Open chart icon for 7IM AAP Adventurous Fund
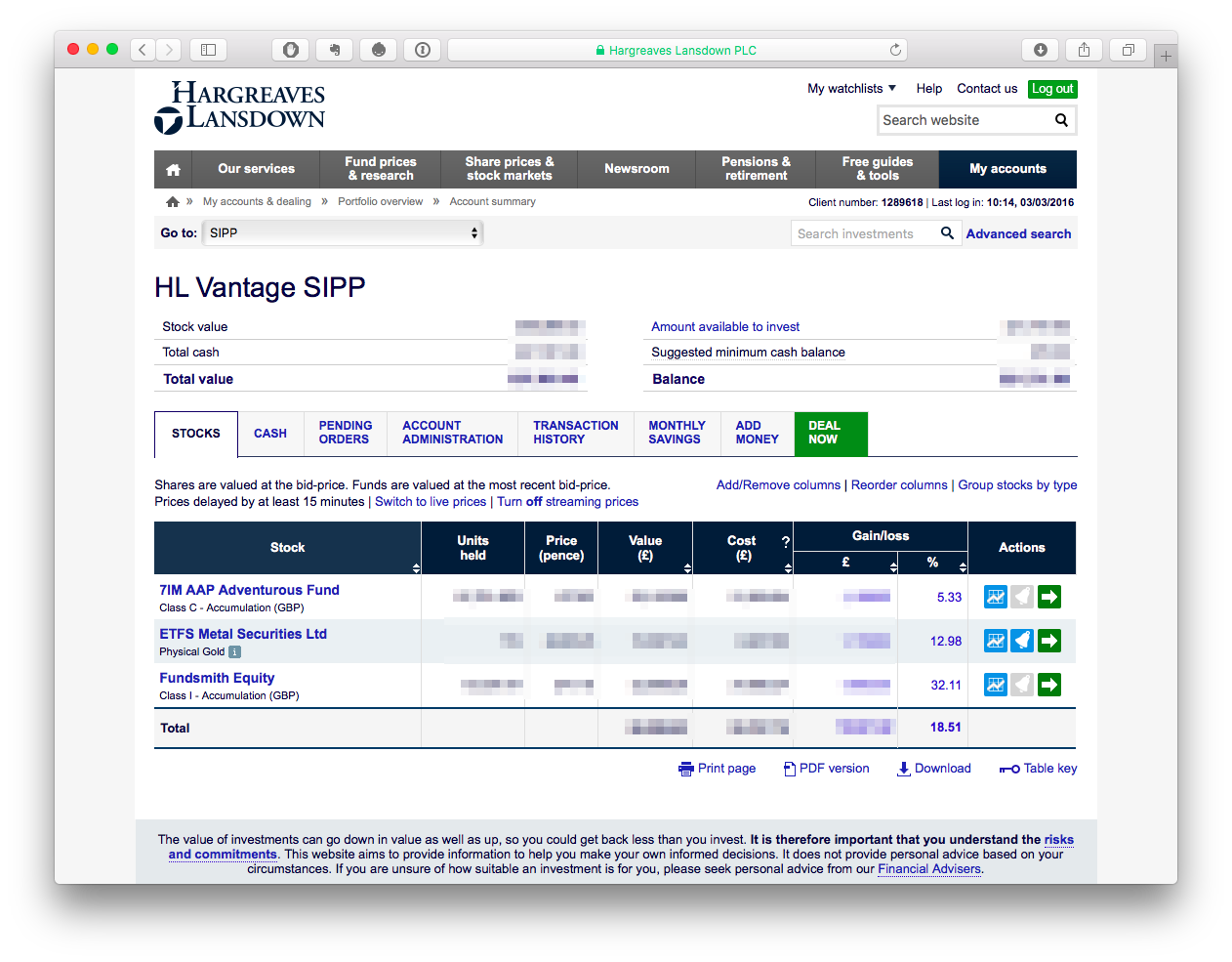 click(x=995, y=597)
